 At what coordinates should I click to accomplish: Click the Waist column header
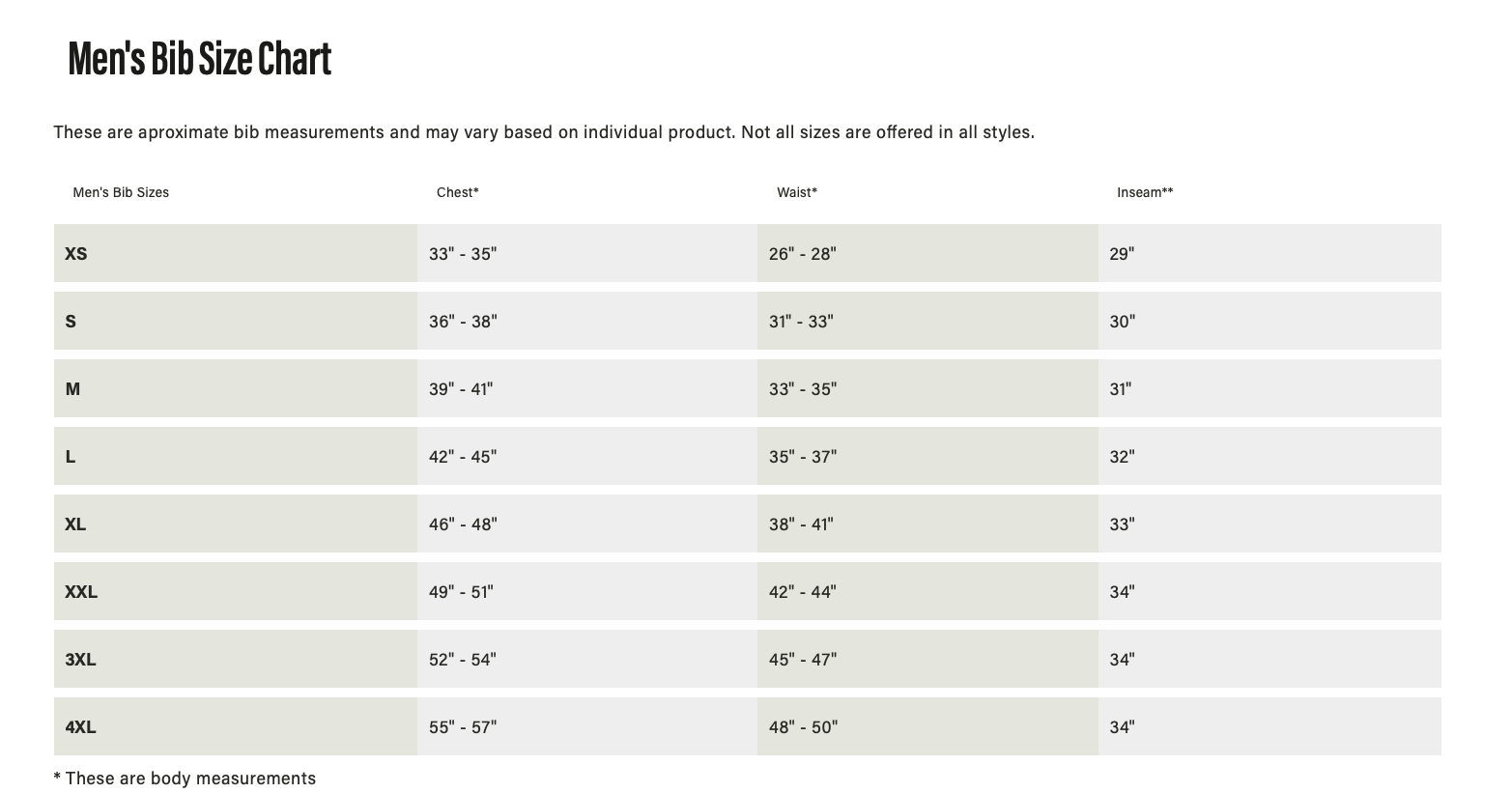(x=796, y=192)
